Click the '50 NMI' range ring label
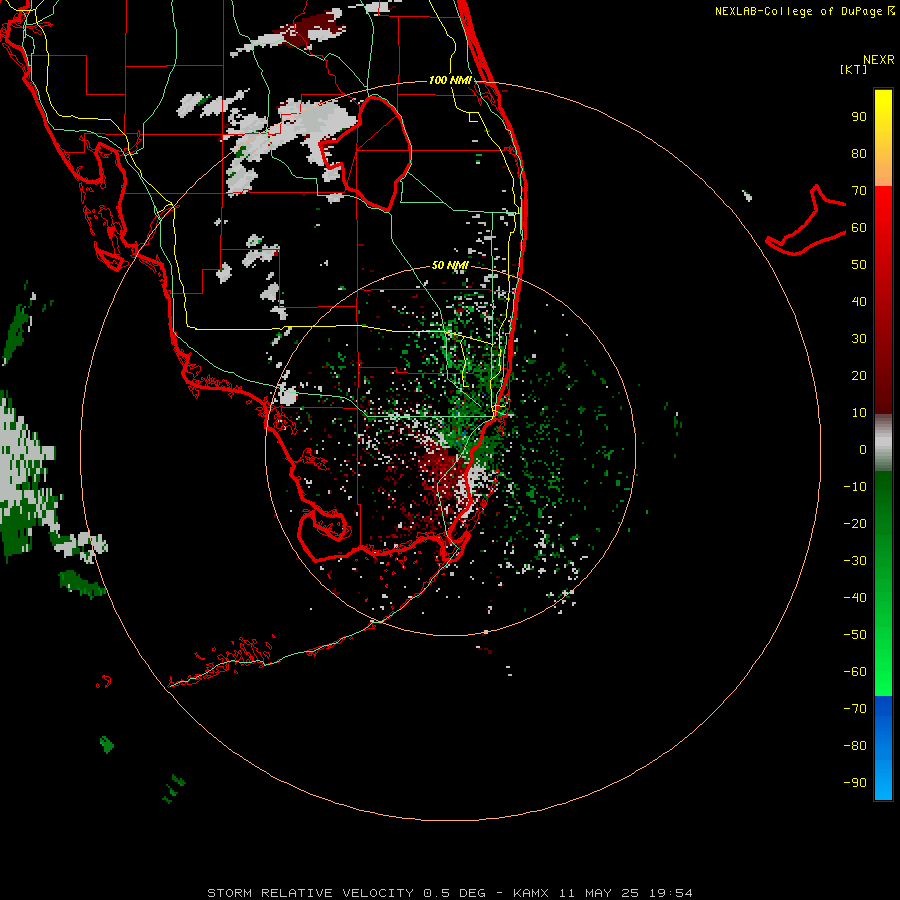 point(451,265)
